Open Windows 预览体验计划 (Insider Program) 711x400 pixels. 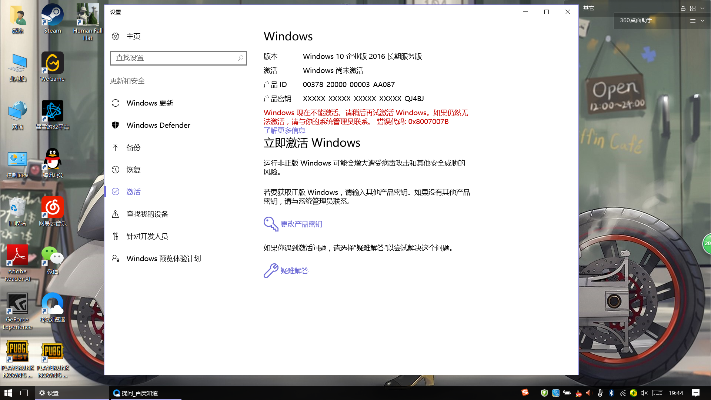tap(163, 258)
